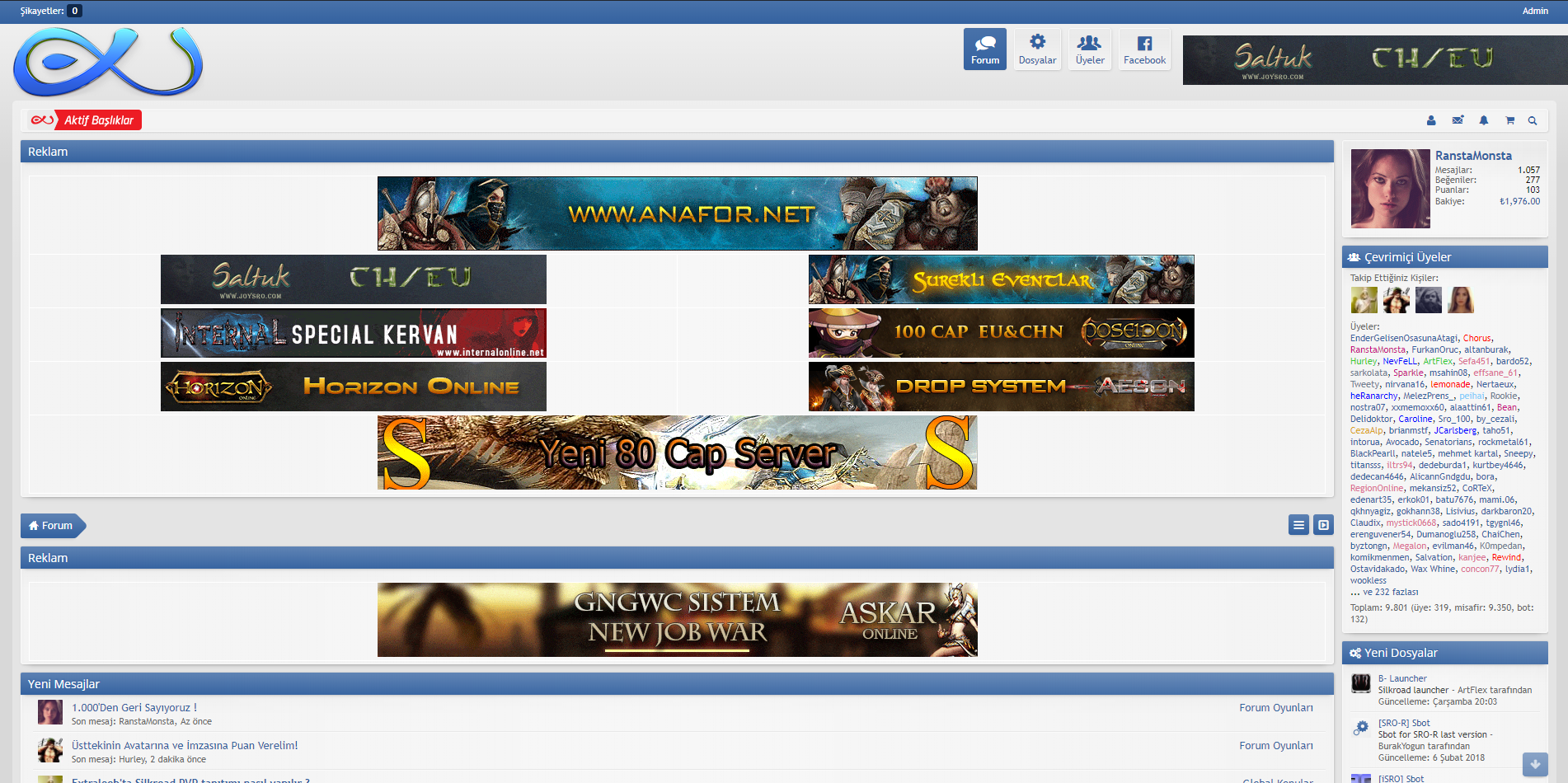Click the search magnifier icon

(1533, 120)
